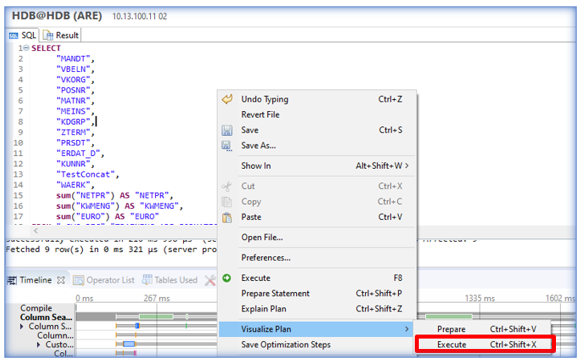Choose Save Optimization Steps entry
The width and height of the screenshot is (584, 364).
pyautogui.click(x=317, y=345)
